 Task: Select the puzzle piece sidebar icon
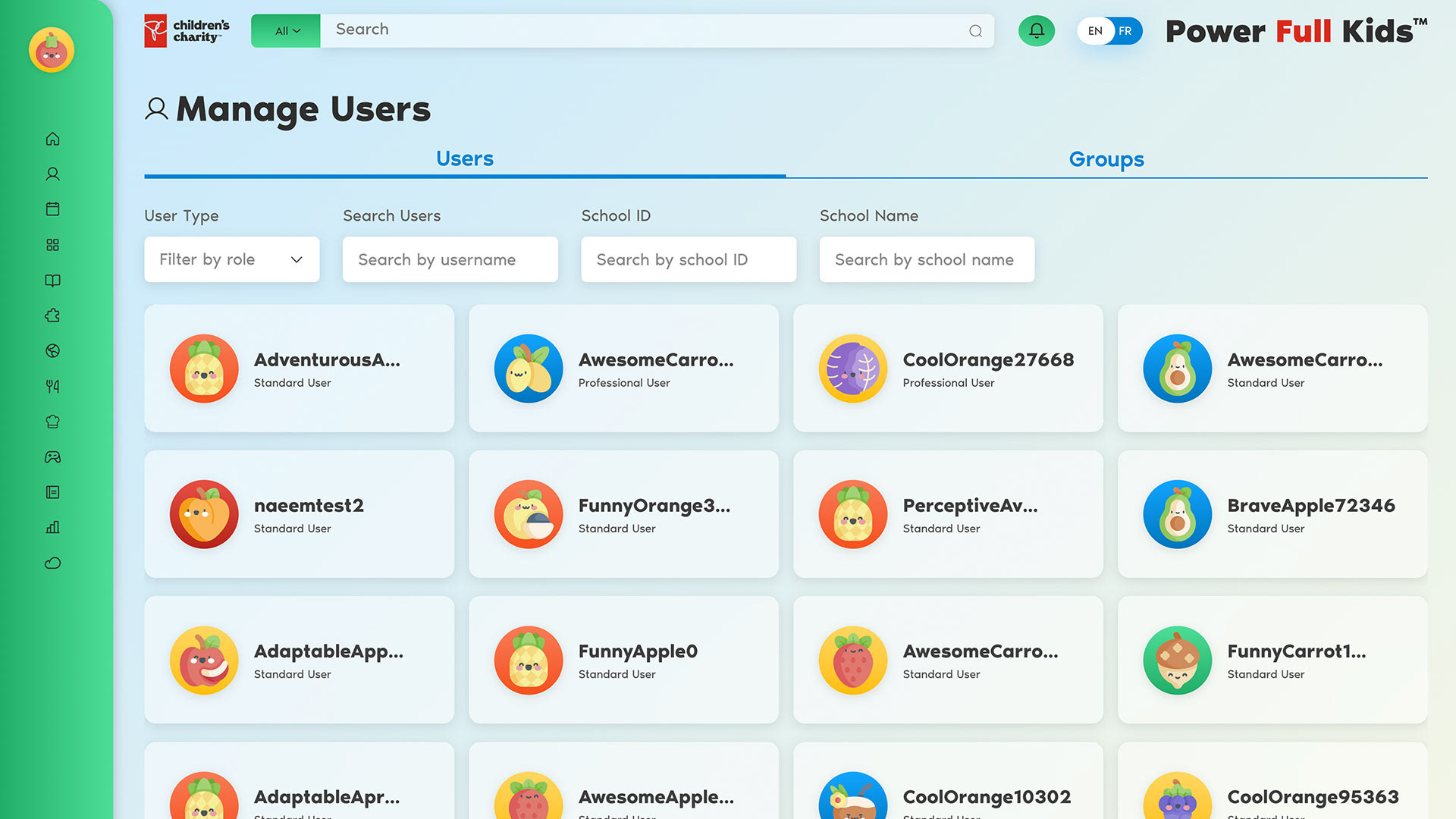52,315
